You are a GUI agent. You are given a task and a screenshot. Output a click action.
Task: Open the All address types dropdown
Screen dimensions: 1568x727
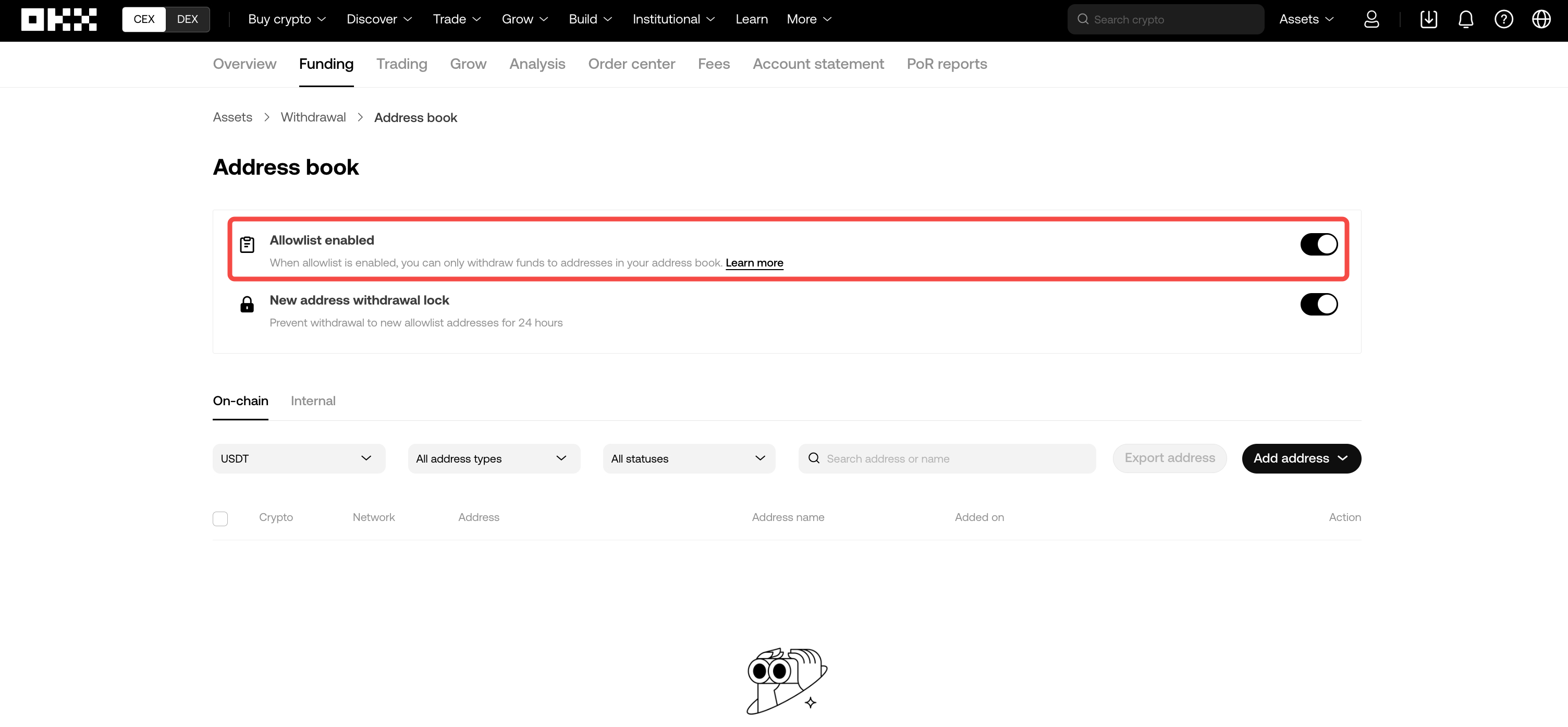coord(494,458)
